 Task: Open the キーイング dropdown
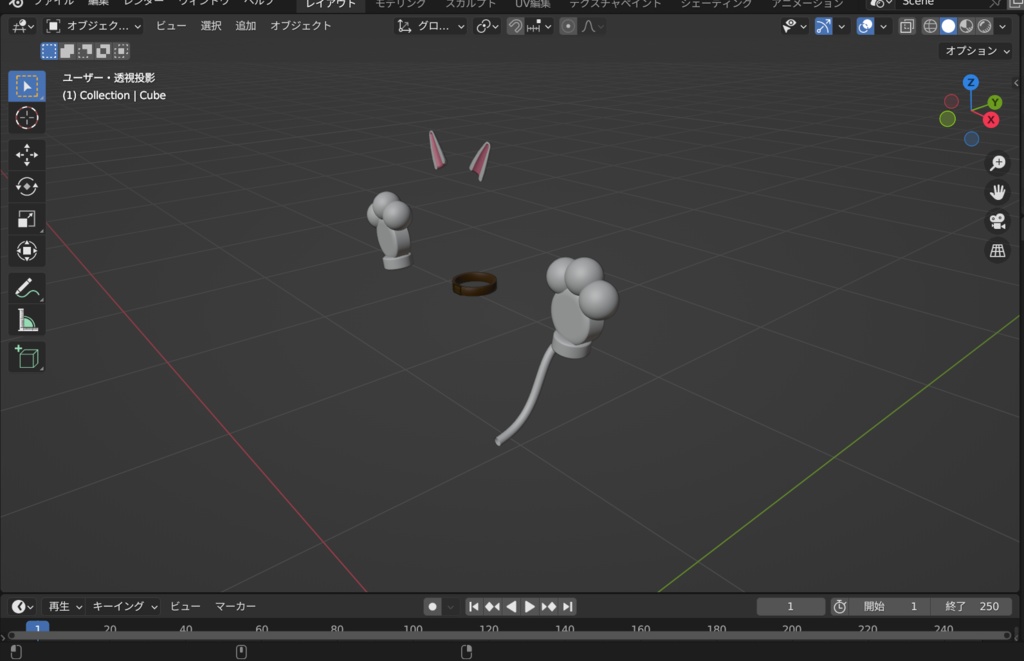point(124,607)
